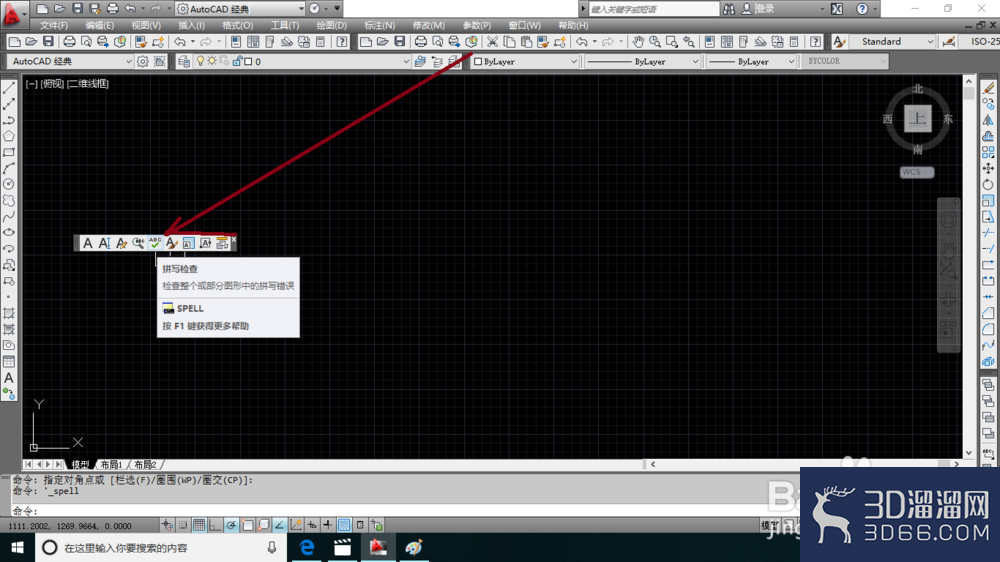Select the Fillet modify tool
1000x562 pixels.
988,329
